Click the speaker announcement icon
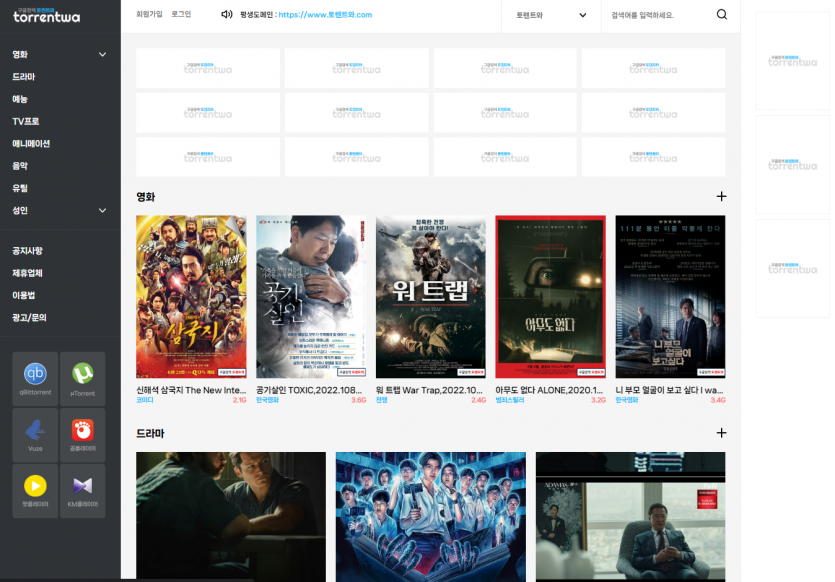The width and height of the screenshot is (835, 582). (x=227, y=15)
